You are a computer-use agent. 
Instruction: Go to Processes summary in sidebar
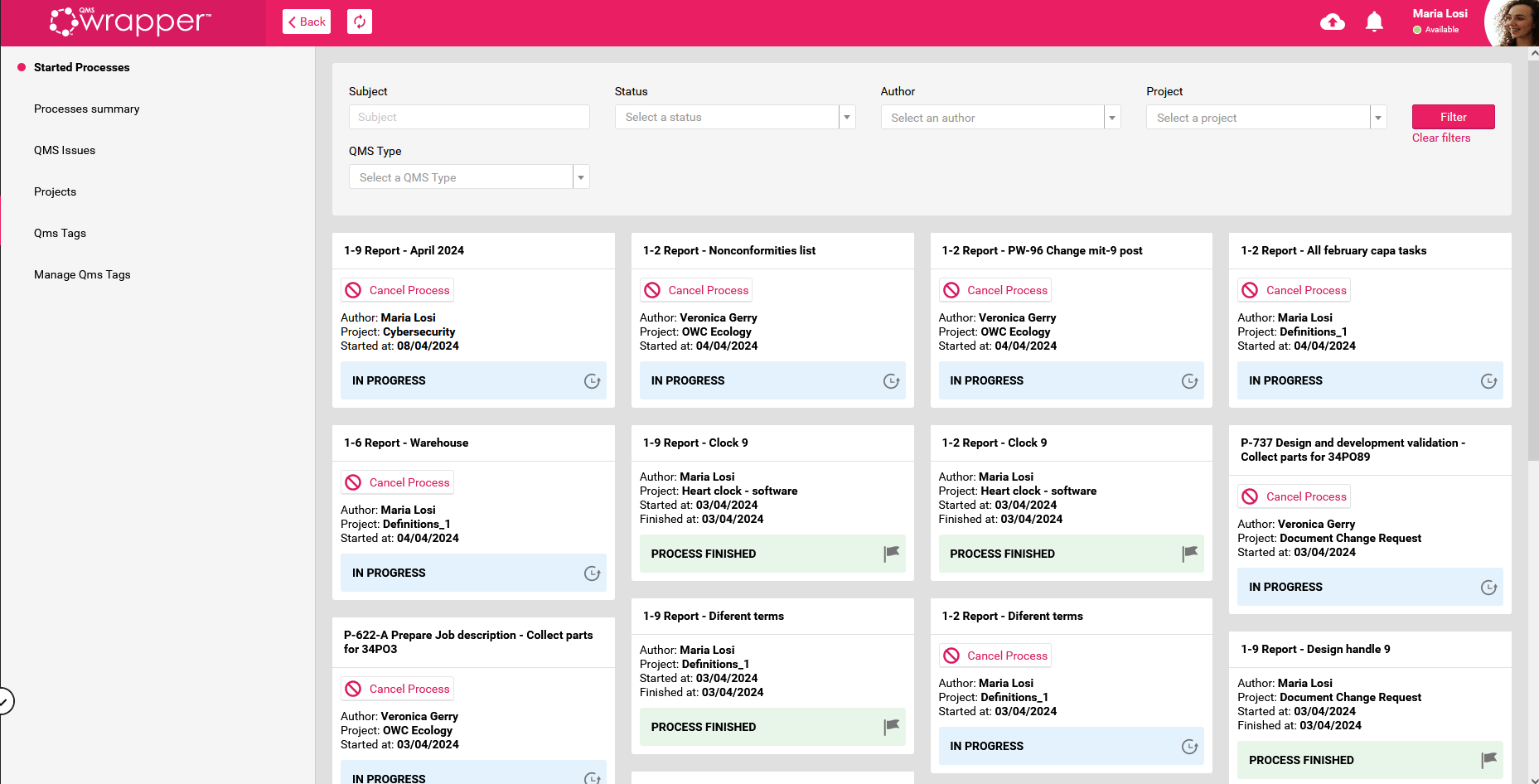(87, 109)
